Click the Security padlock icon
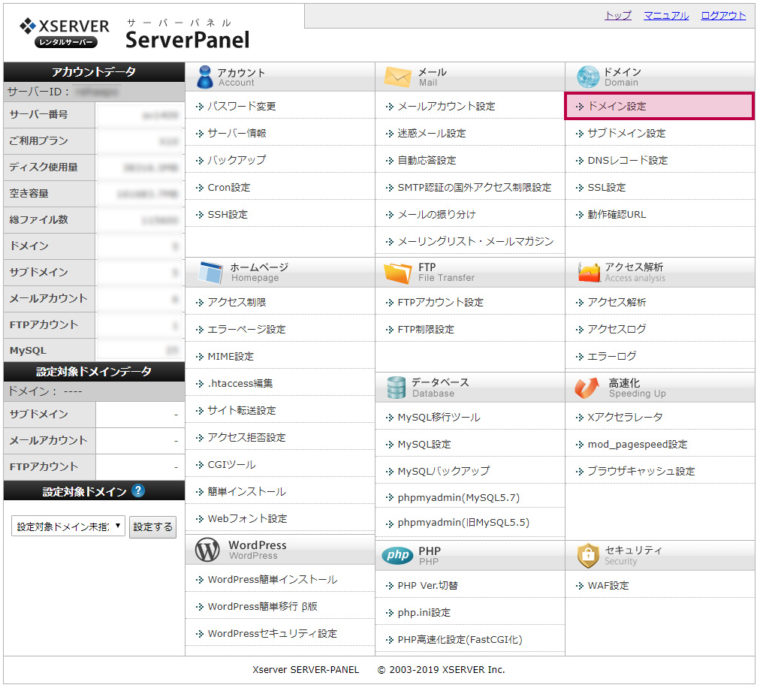 click(x=588, y=556)
